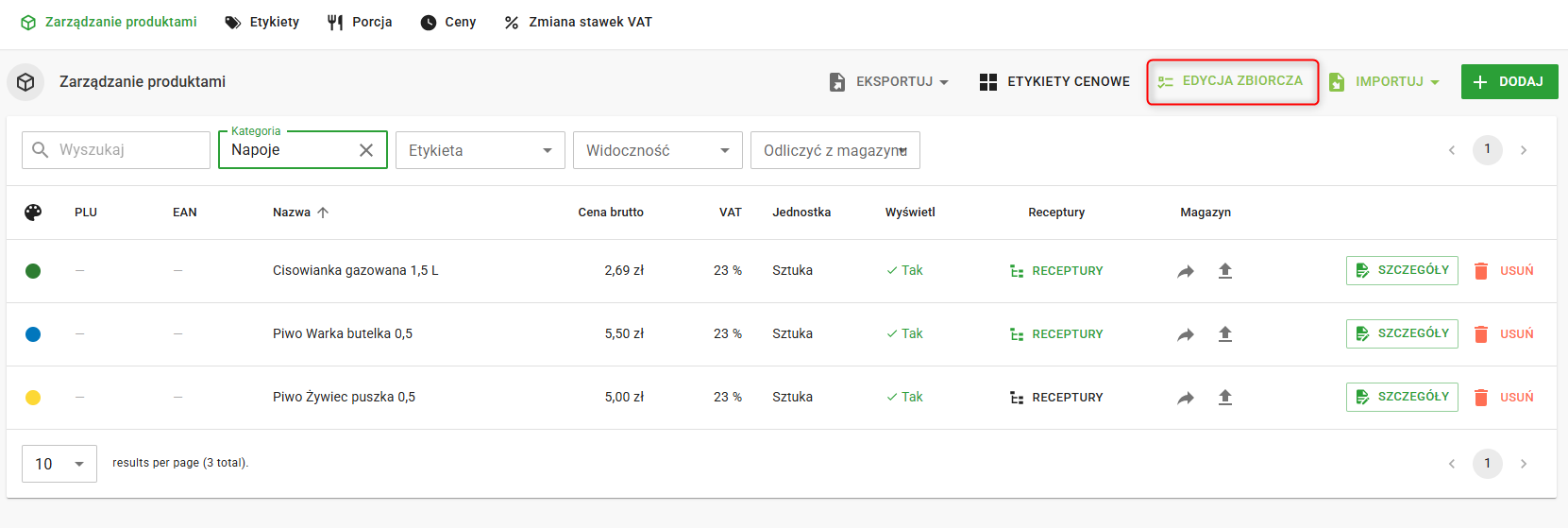Screen dimensions: 1568x528
Task: Click the upload icon for Cisowianka gazowana
Action: [x=1224, y=271]
